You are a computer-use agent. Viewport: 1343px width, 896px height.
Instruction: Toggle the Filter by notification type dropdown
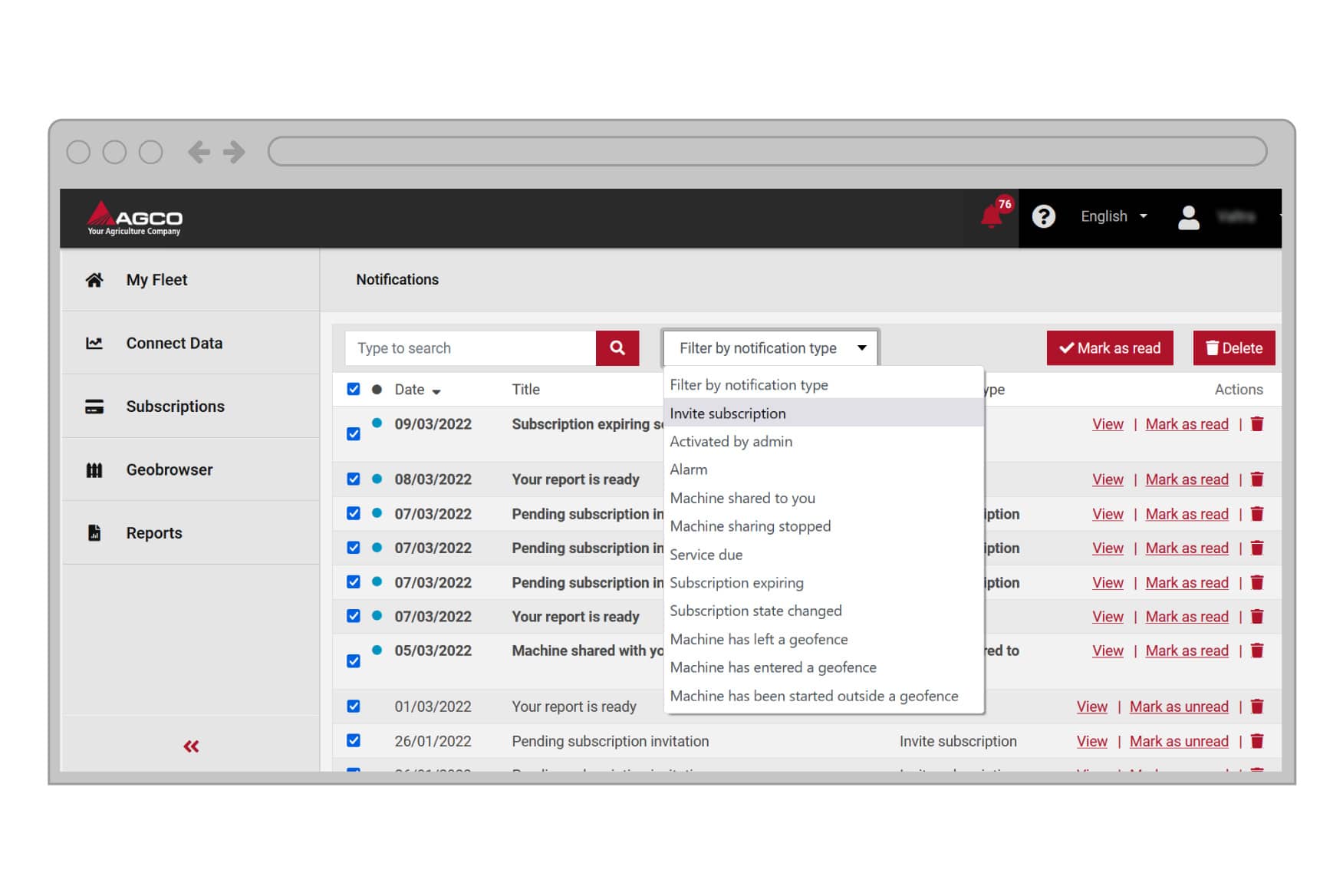771,348
